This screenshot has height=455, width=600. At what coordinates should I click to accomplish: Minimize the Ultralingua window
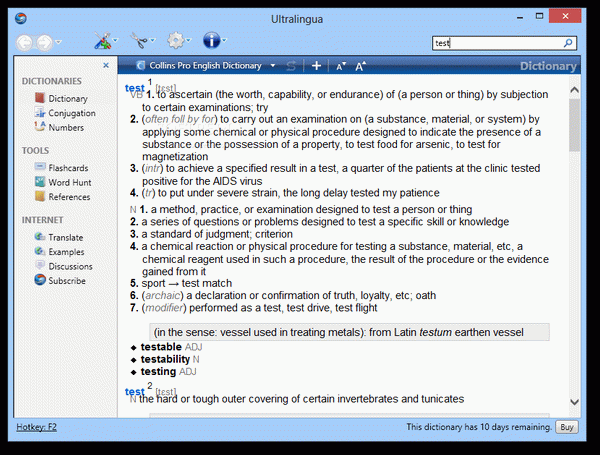click(520, 17)
